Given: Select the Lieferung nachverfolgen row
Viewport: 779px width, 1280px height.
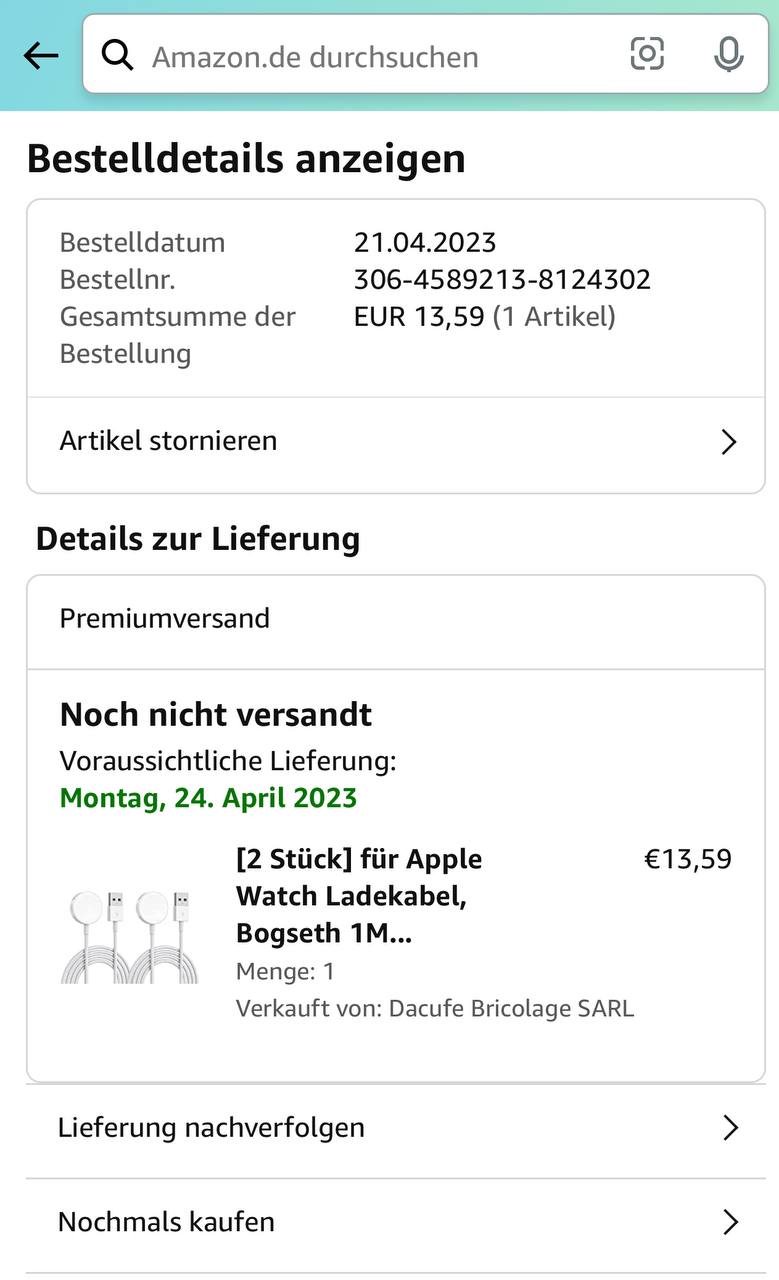Looking at the screenshot, I should [211, 1128].
